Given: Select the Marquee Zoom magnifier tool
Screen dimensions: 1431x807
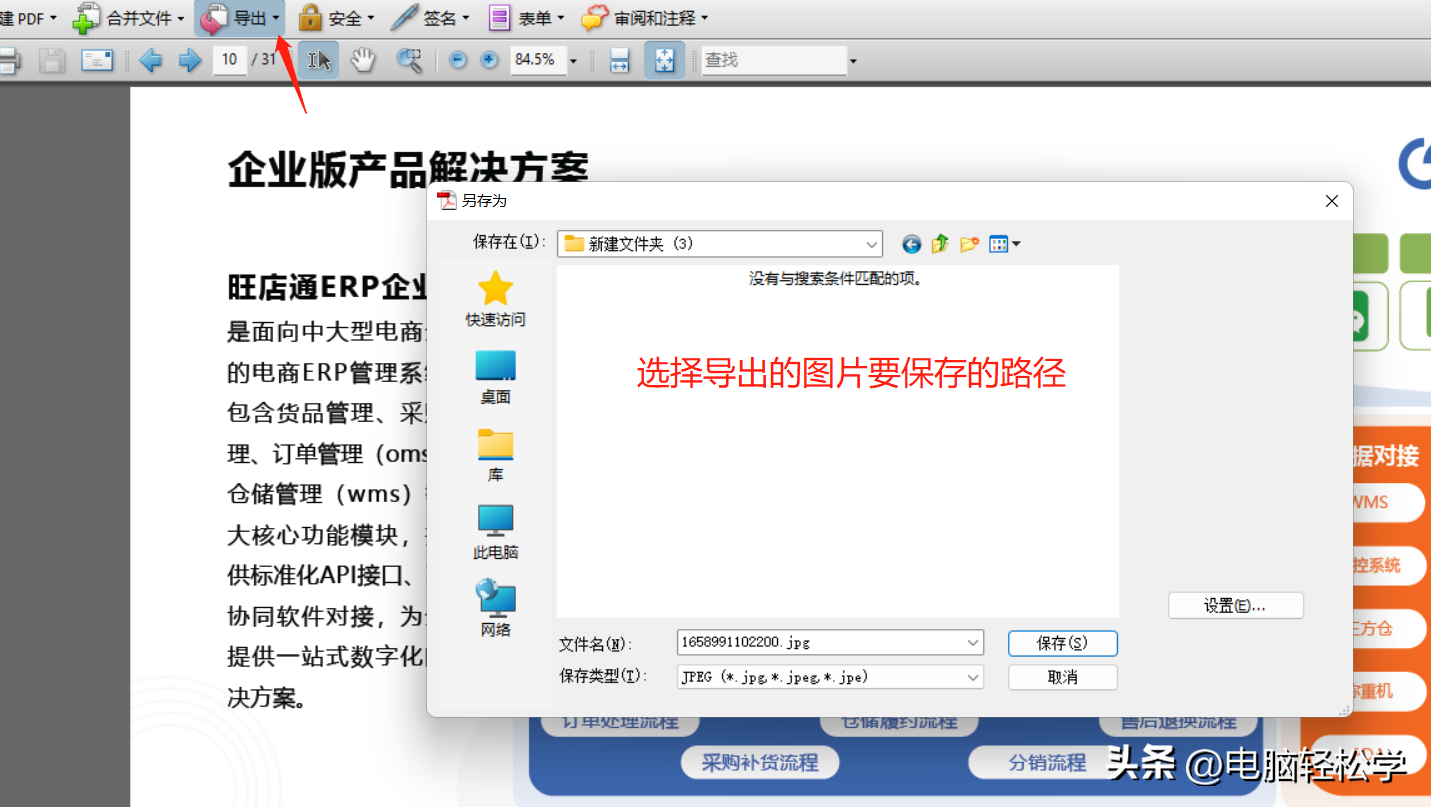Looking at the screenshot, I should [x=409, y=60].
